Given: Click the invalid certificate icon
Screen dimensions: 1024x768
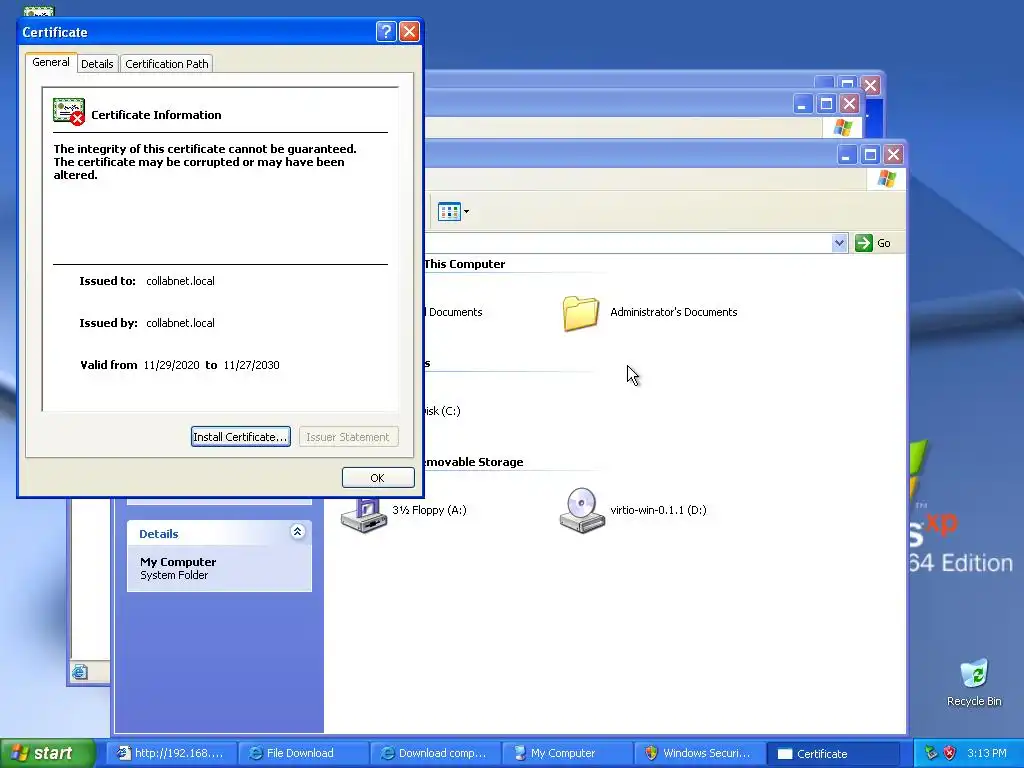Looking at the screenshot, I should coord(69,112).
